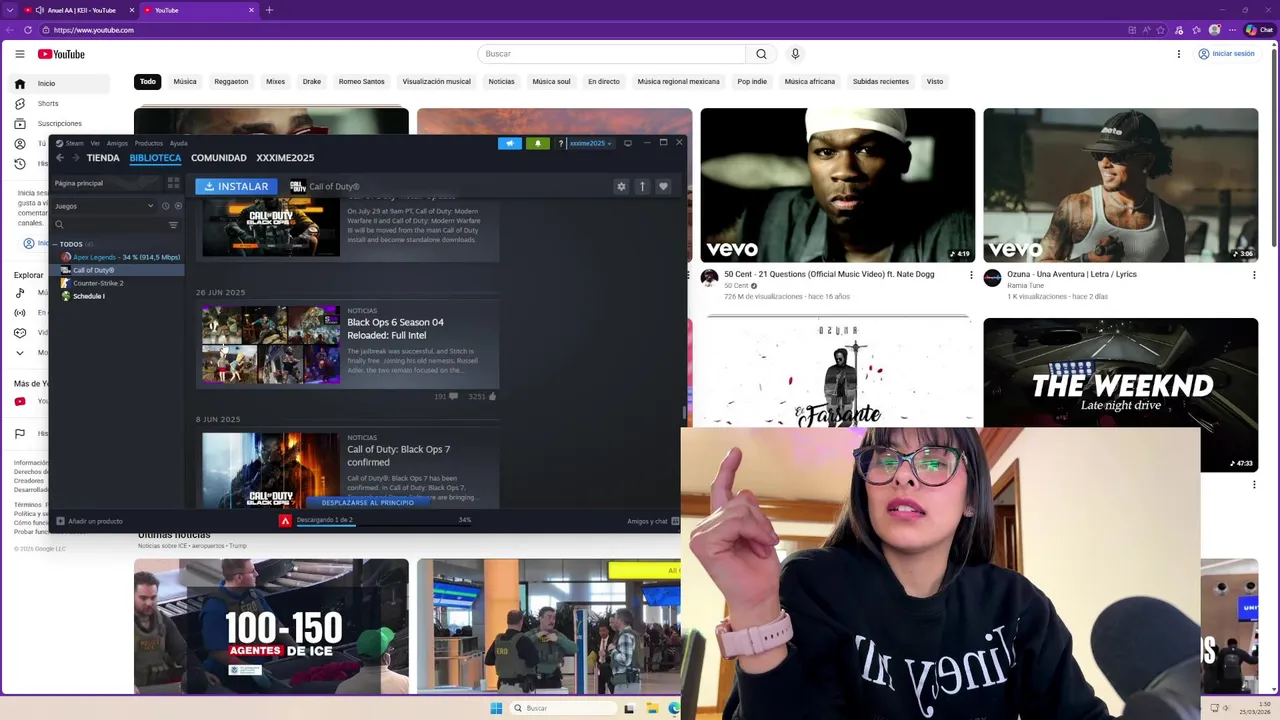
Task: Go to Steam COMUNIDAD section
Action: 218,158
